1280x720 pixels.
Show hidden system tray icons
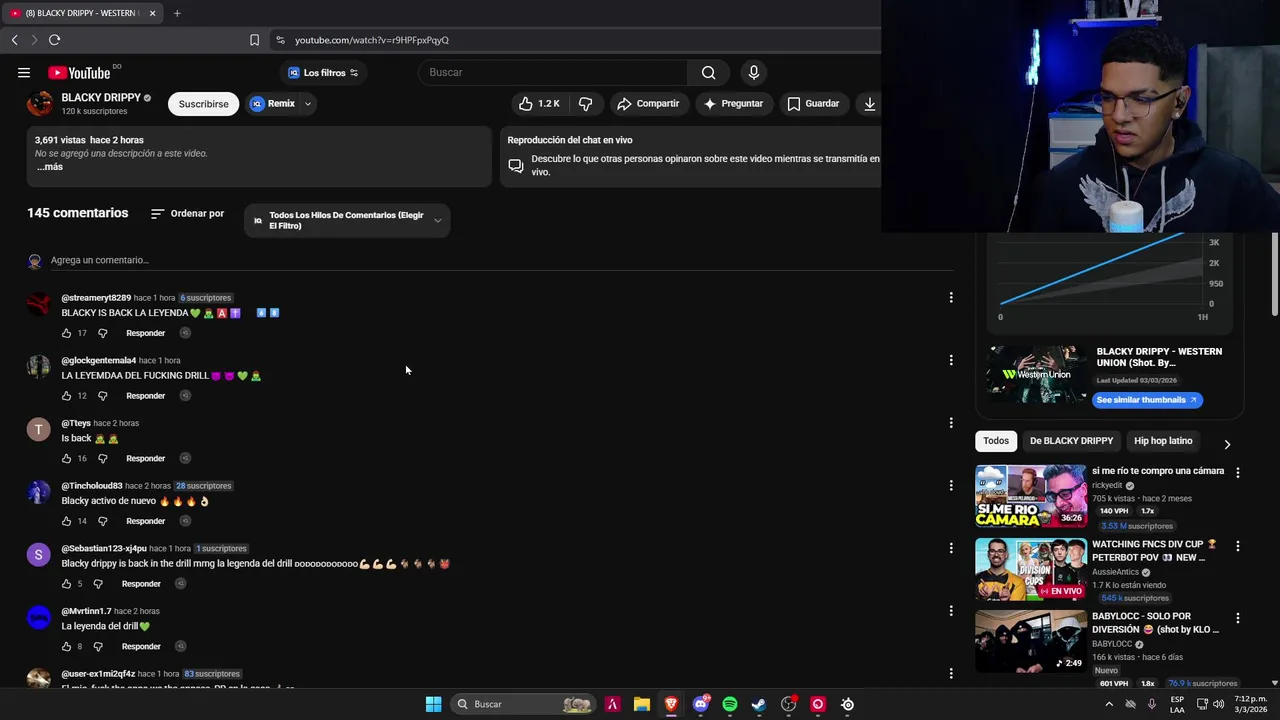1109,704
